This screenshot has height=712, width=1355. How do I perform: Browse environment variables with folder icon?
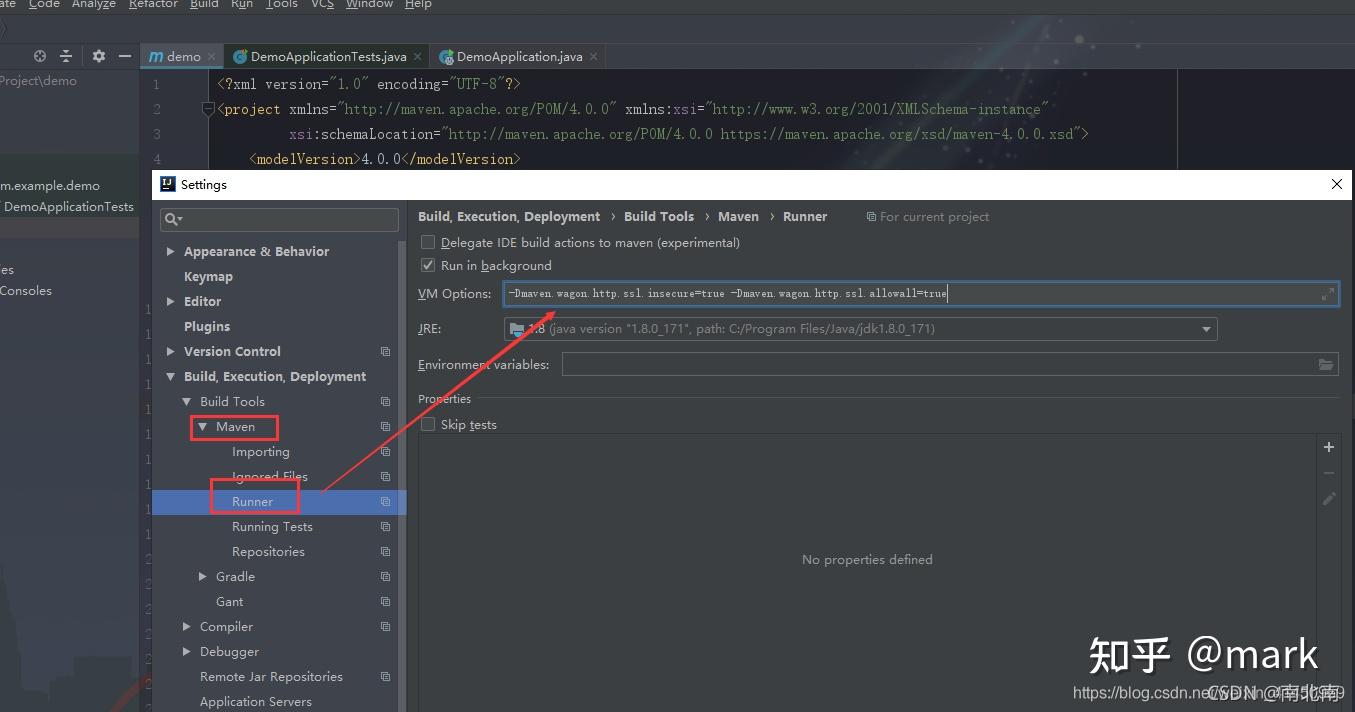1326,365
